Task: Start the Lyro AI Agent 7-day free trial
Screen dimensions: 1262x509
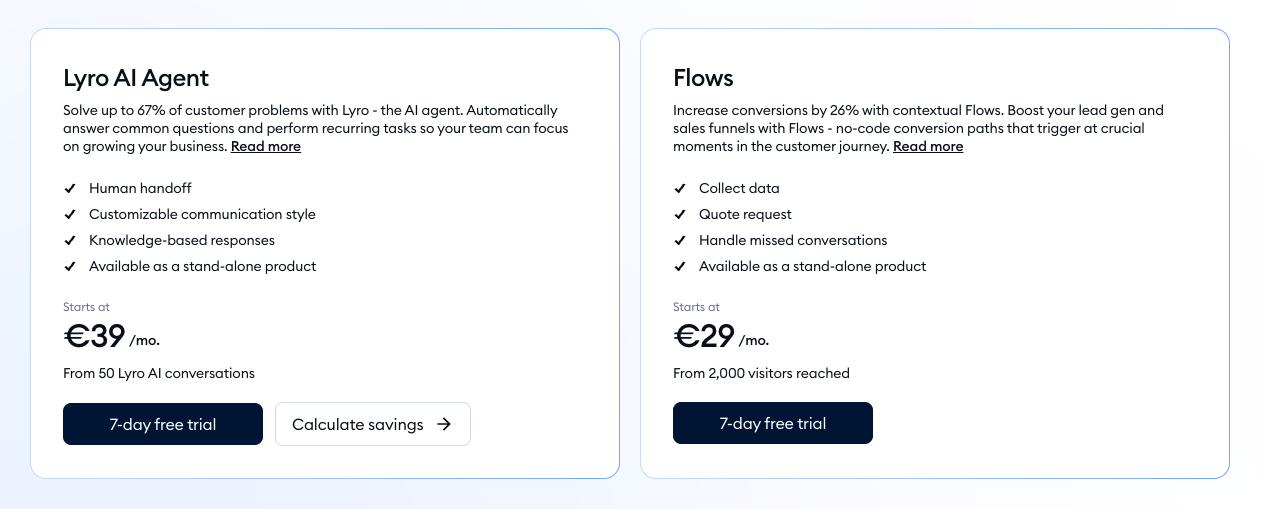Action: coord(163,424)
